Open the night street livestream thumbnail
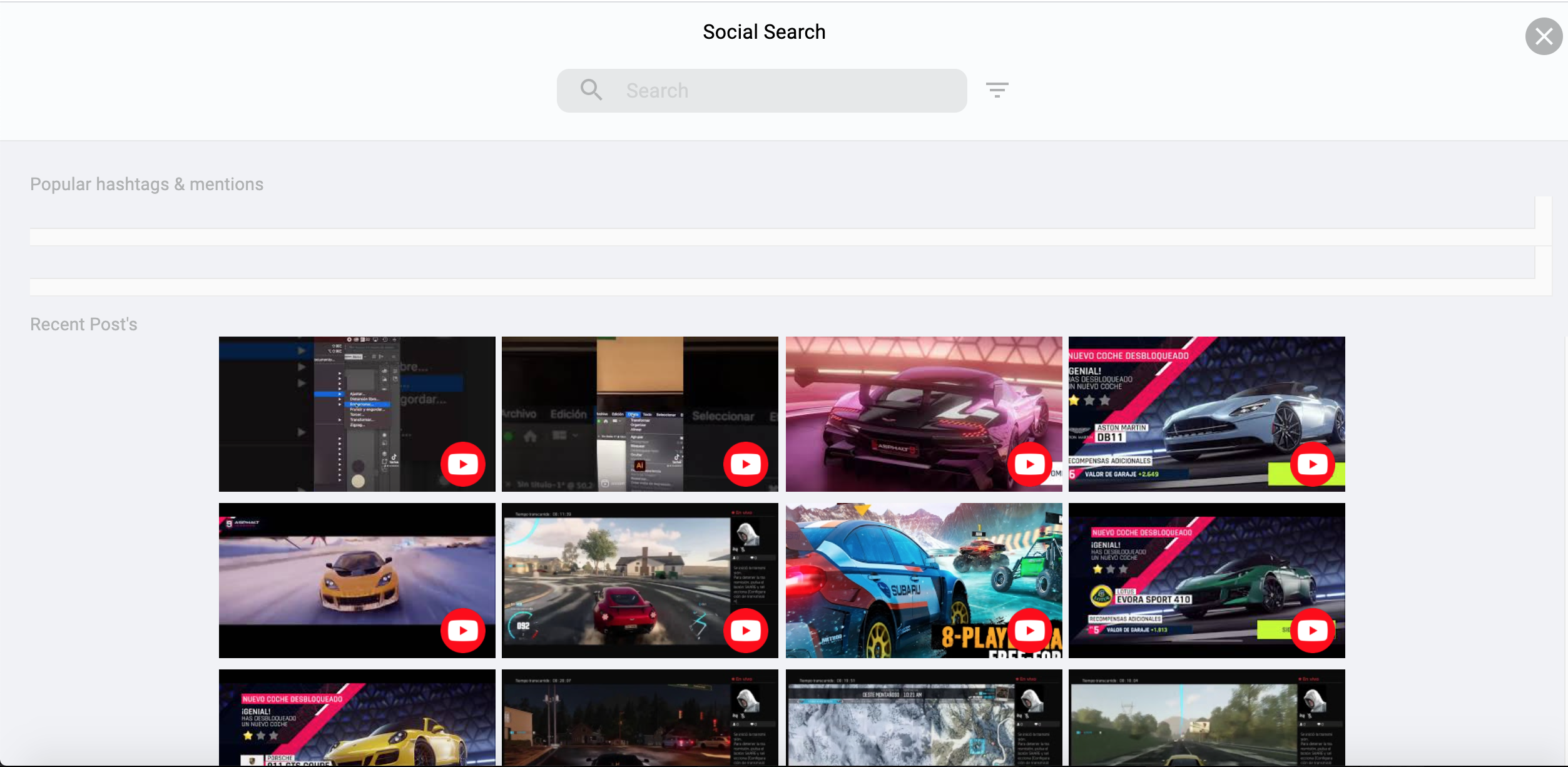The height and width of the screenshot is (767, 1568). [640, 718]
